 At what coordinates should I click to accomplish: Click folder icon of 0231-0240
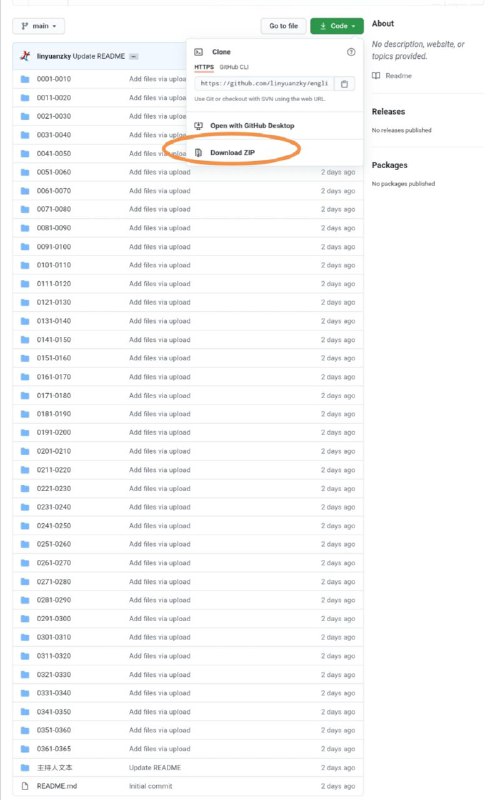[24, 507]
